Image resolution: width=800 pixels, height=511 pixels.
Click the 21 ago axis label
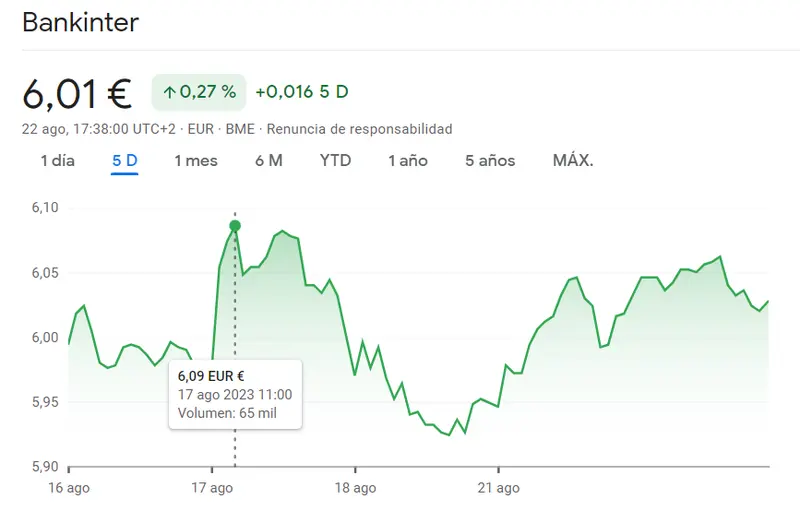click(x=498, y=488)
